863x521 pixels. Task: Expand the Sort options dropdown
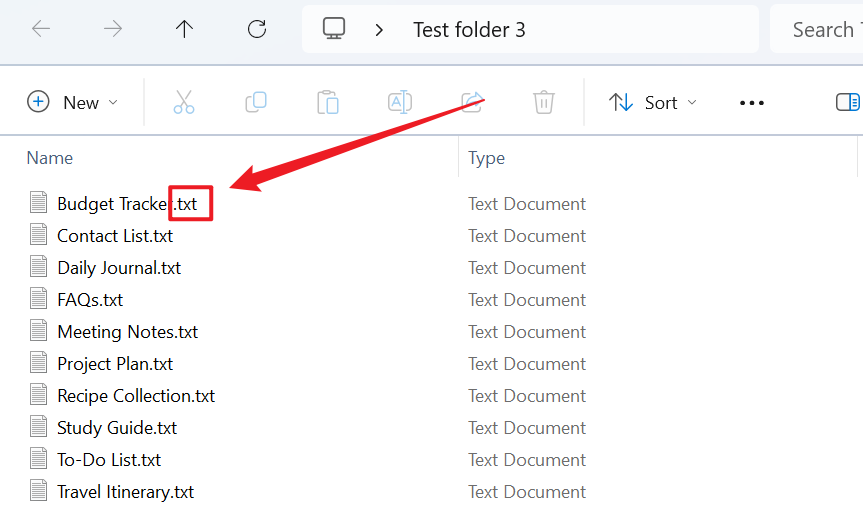[x=653, y=102]
